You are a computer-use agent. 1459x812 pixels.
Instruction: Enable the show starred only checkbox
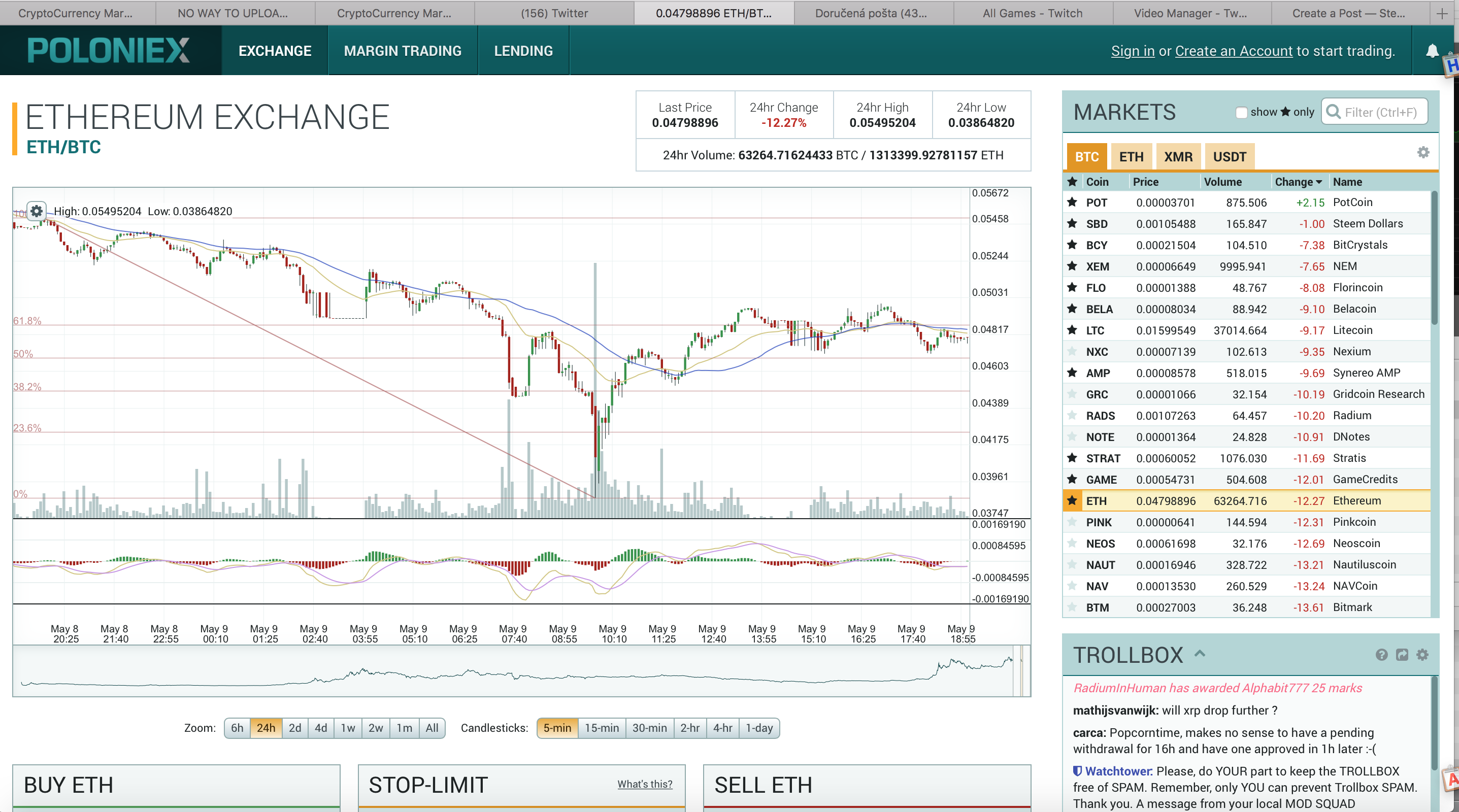pyautogui.click(x=1241, y=112)
